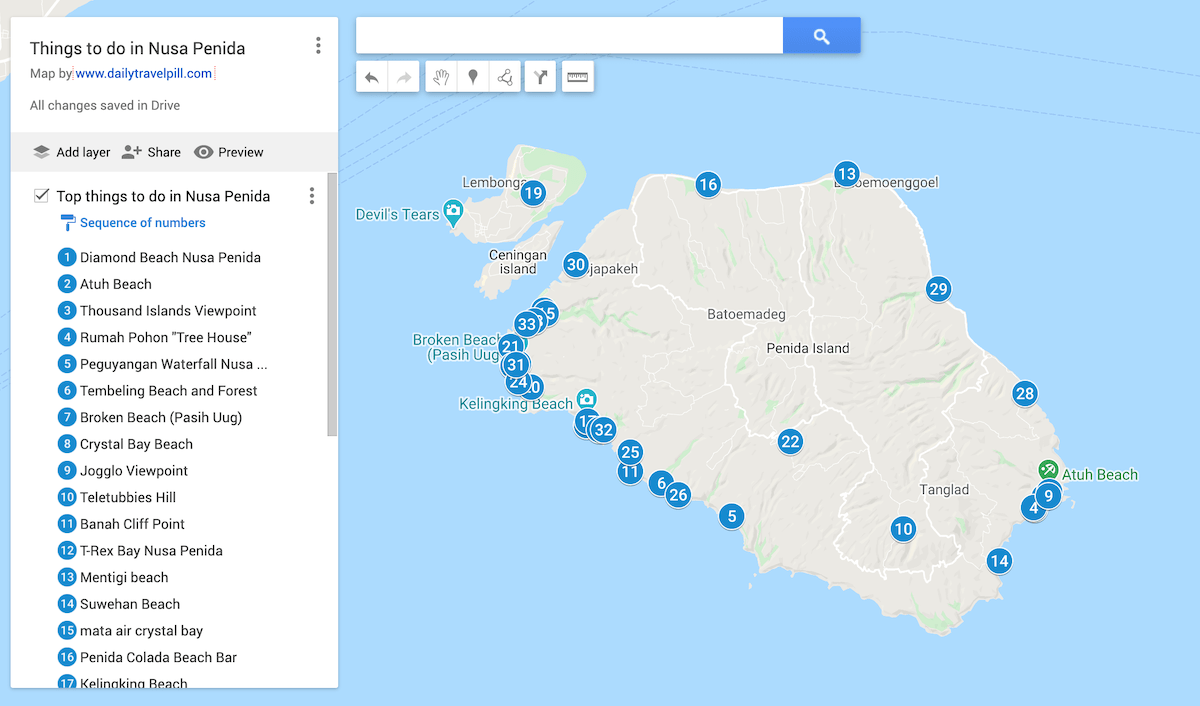The image size is (1200, 706).
Task: Open the map title three-dot menu
Action: (x=318, y=46)
